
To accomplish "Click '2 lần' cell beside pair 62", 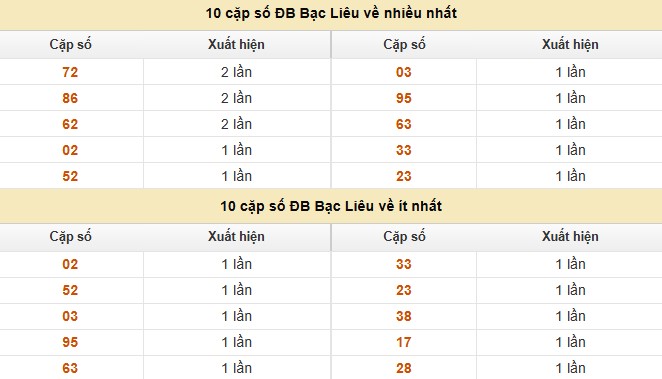I will (236, 125).
